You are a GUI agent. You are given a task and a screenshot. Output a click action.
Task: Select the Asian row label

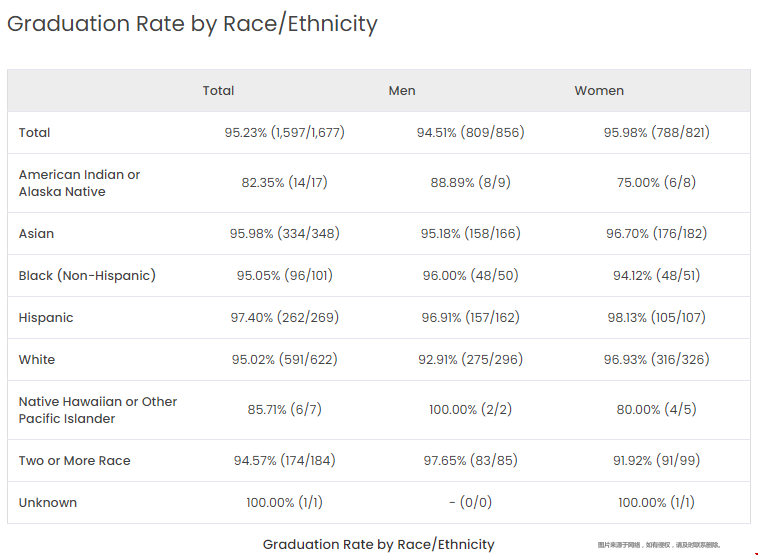(36, 234)
